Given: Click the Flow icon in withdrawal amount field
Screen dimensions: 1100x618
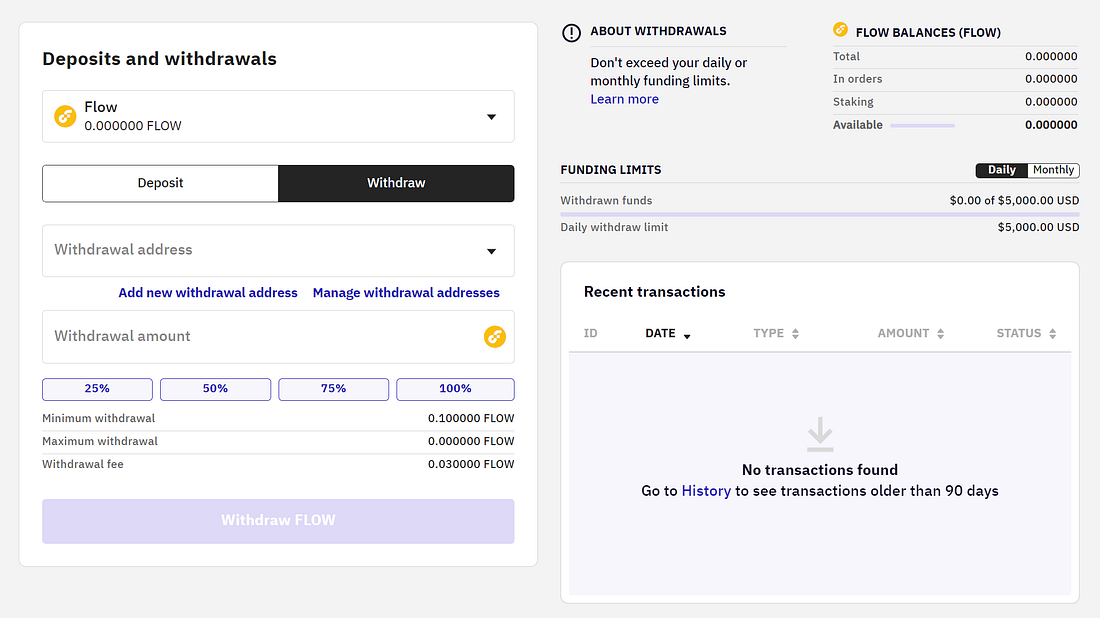Looking at the screenshot, I should coord(495,337).
